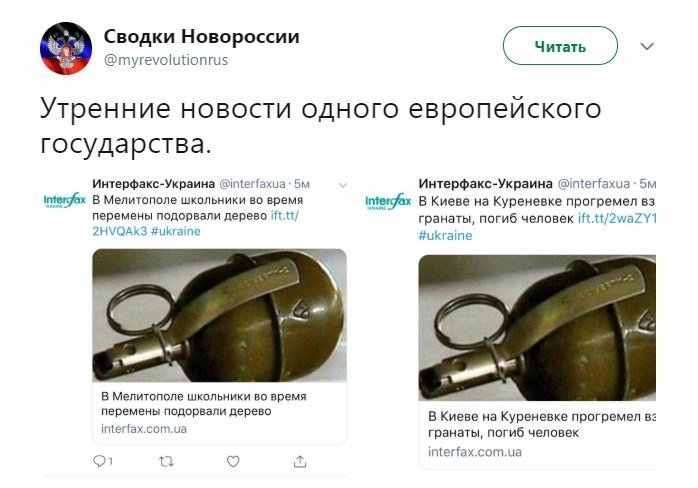Open the left embedded tweet's chevron menu
The height and width of the screenshot is (488, 698).
pyautogui.click(x=343, y=185)
